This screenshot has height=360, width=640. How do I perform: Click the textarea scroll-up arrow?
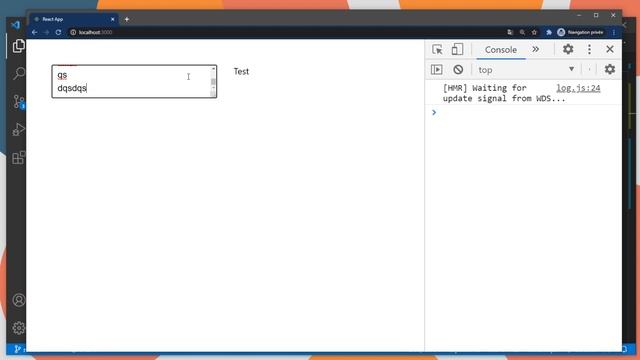click(213, 69)
